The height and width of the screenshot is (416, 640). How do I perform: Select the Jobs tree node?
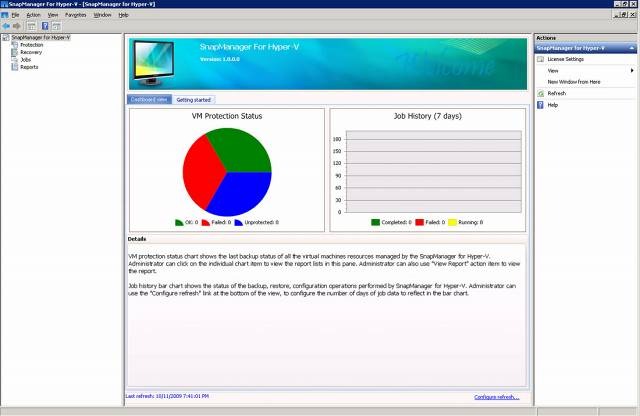coord(26,60)
